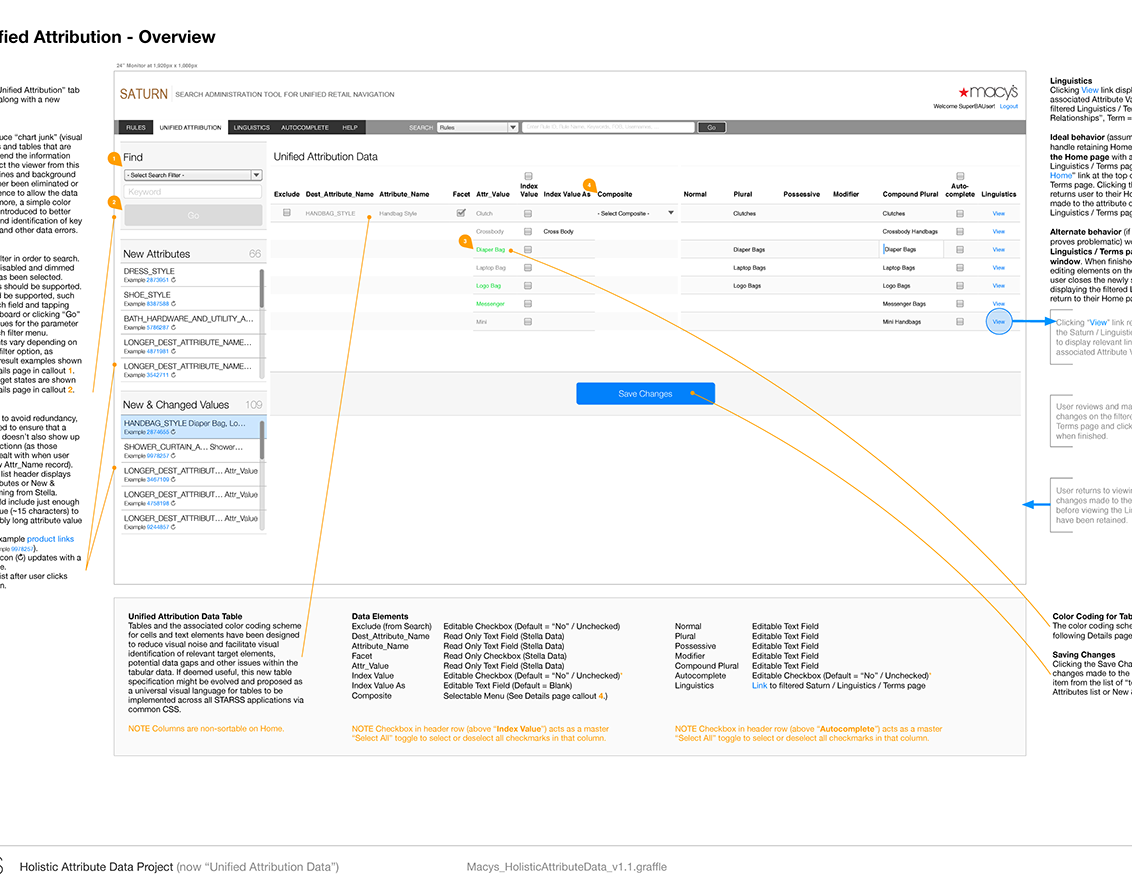Open the Autocomplete tab
The image size is (1132, 886).
point(305,127)
